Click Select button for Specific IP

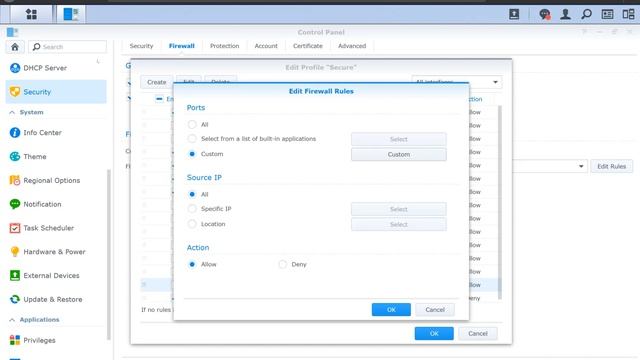(399, 209)
